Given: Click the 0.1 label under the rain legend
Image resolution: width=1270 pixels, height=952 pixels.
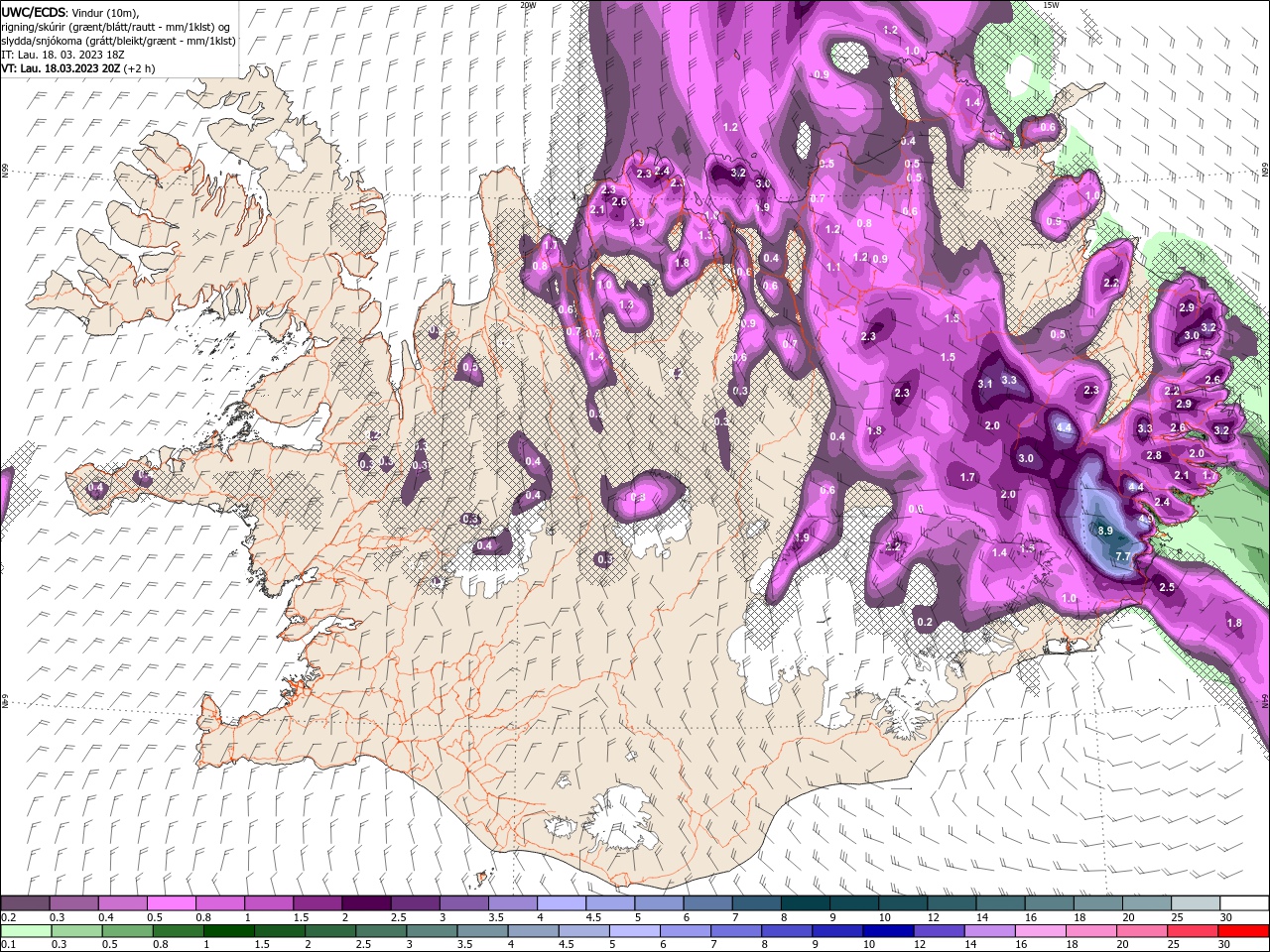Looking at the screenshot, I should [8, 945].
